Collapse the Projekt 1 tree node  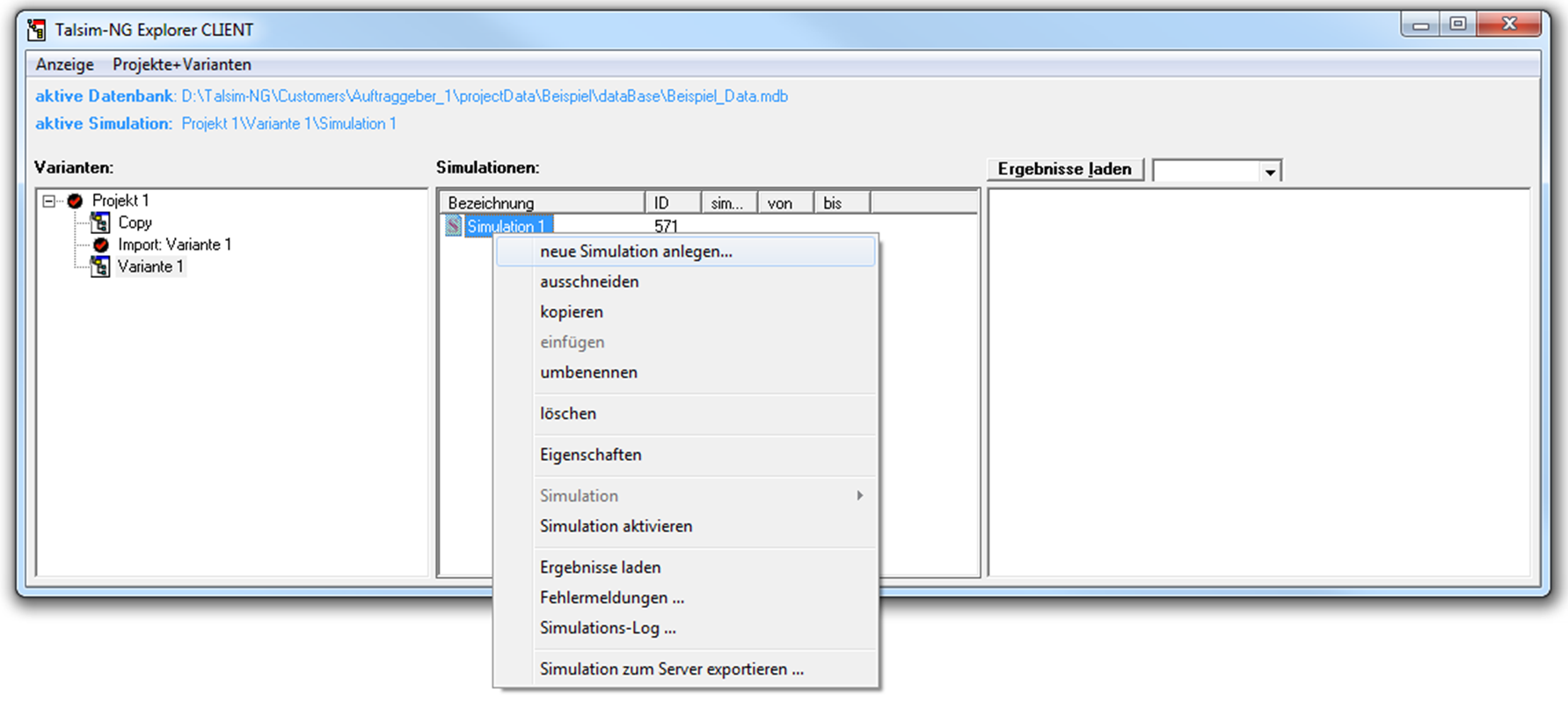click(x=49, y=201)
